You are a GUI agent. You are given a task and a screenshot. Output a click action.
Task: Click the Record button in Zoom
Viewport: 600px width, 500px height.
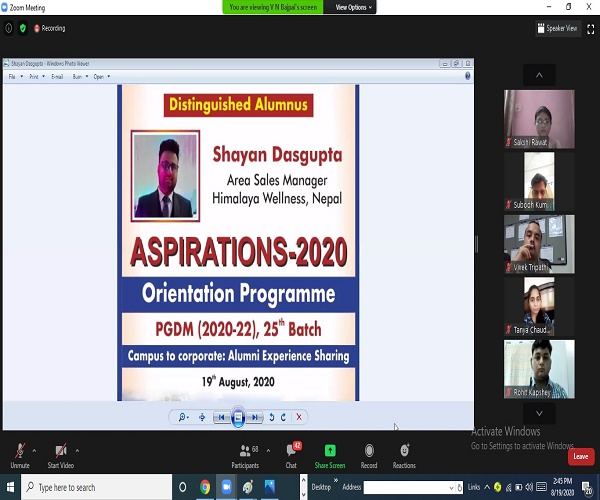pyautogui.click(x=369, y=456)
